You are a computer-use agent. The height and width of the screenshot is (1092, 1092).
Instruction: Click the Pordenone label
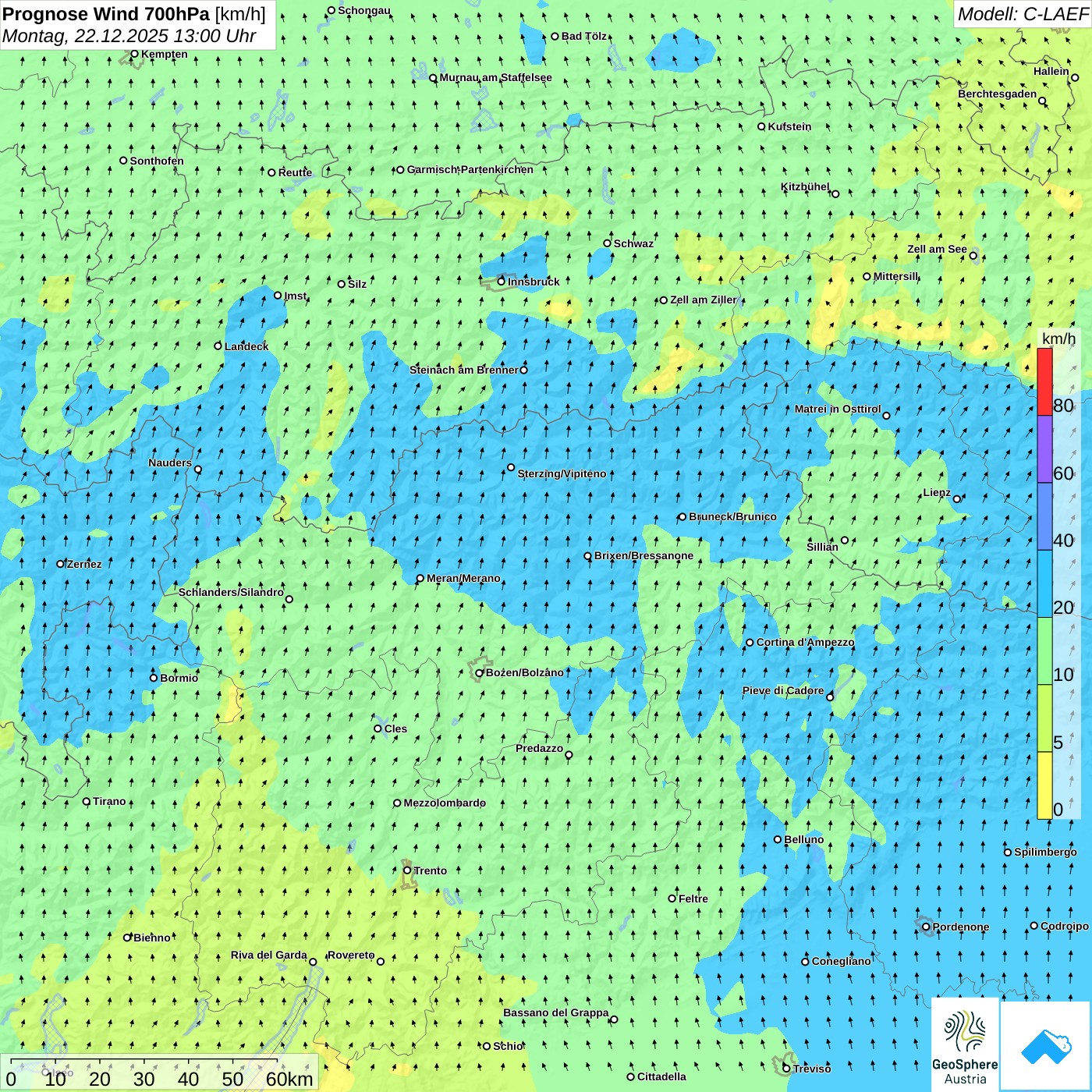(x=960, y=927)
